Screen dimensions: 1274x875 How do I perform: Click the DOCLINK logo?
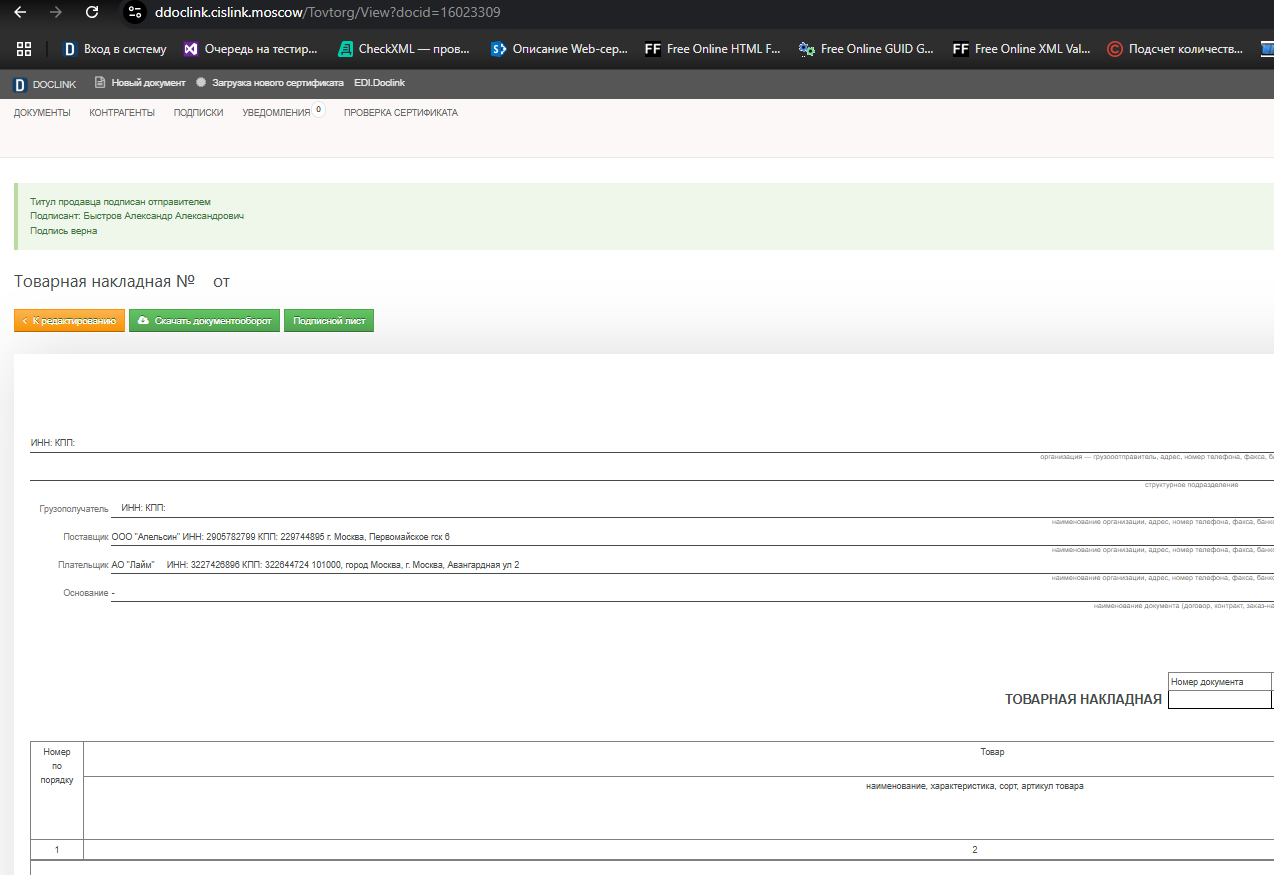[x=44, y=84]
